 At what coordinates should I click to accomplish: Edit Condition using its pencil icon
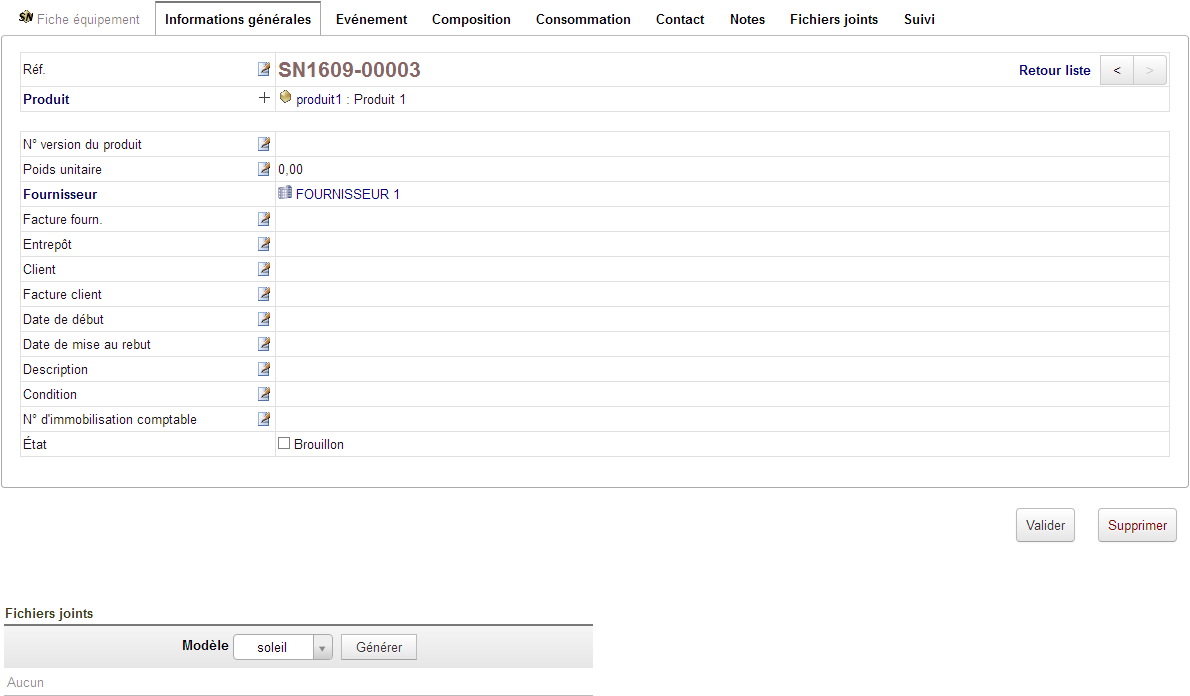tap(263, 393)
